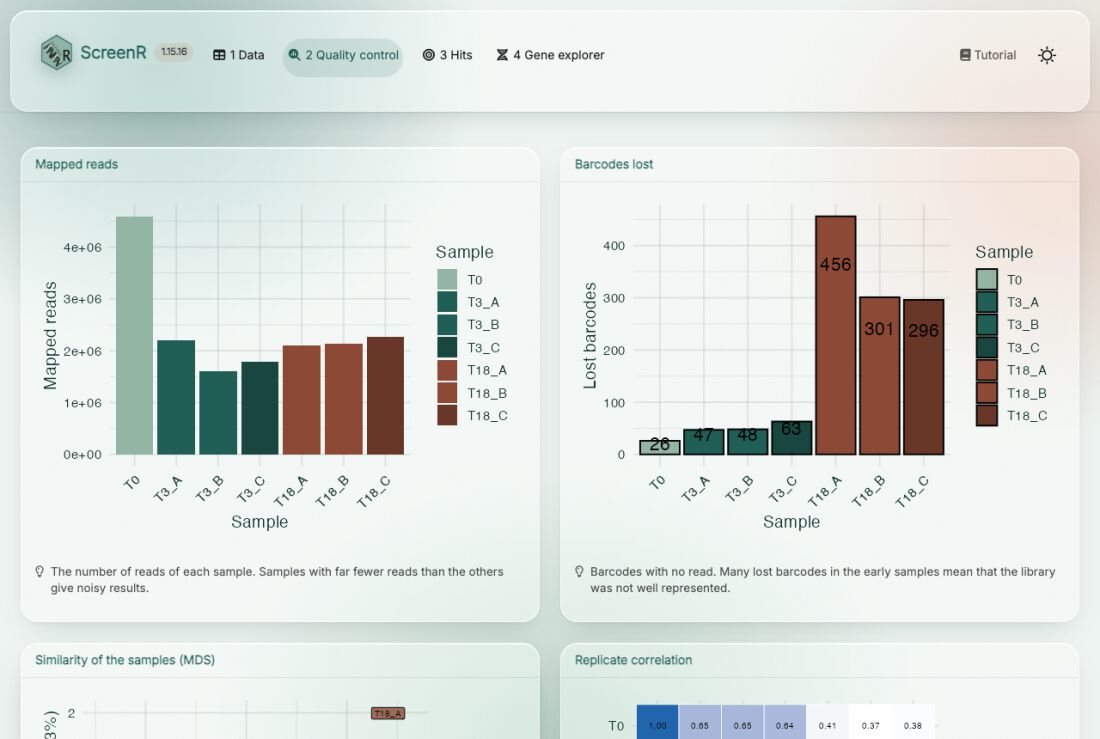Click the T0 bar in Mapped reads chart
The width and height of the screenshot is (1100, 739).
(135, 335)
